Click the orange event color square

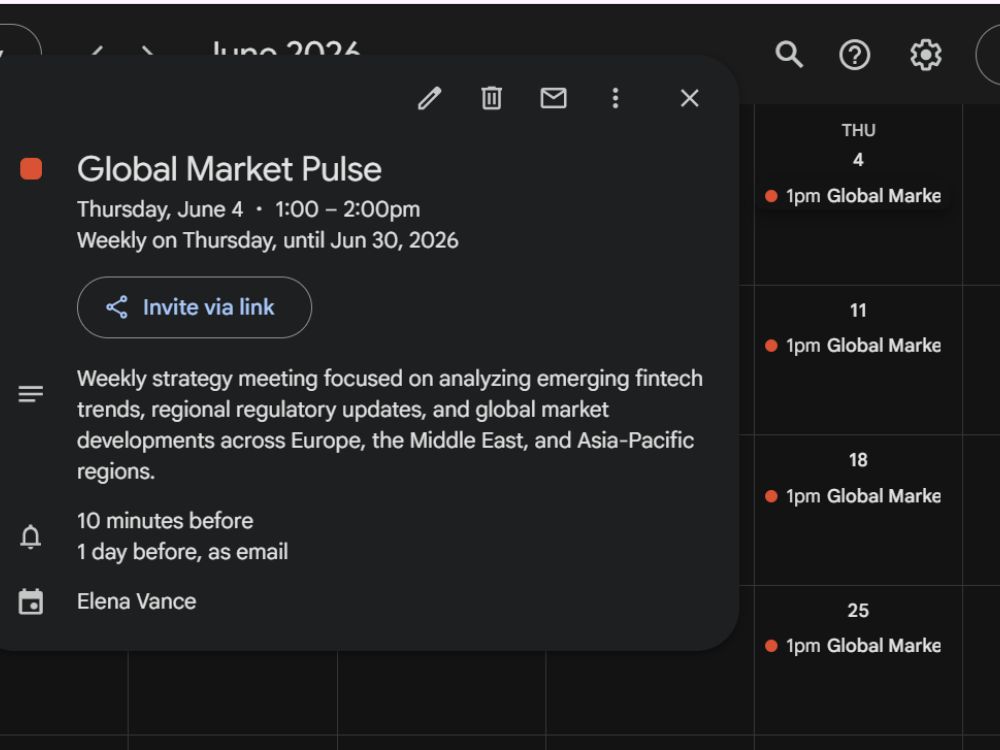(31, 169)
